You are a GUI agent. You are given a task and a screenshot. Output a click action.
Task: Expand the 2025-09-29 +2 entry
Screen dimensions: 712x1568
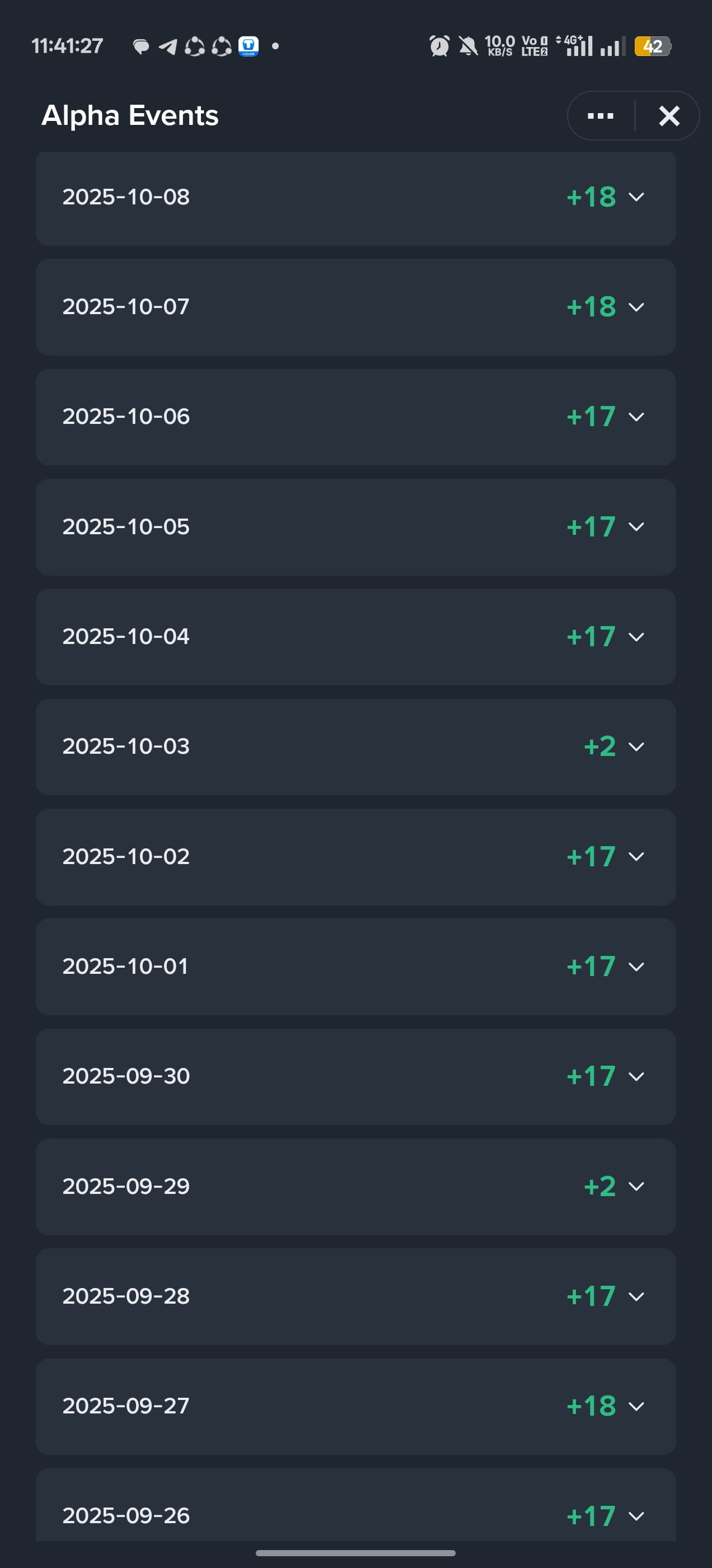point(356,1186)
